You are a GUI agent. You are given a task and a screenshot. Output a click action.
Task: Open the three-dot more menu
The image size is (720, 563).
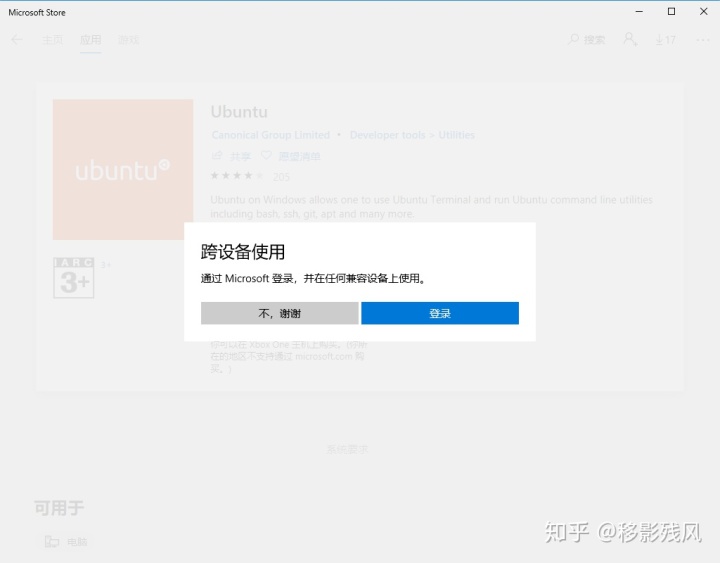(703, 40)
